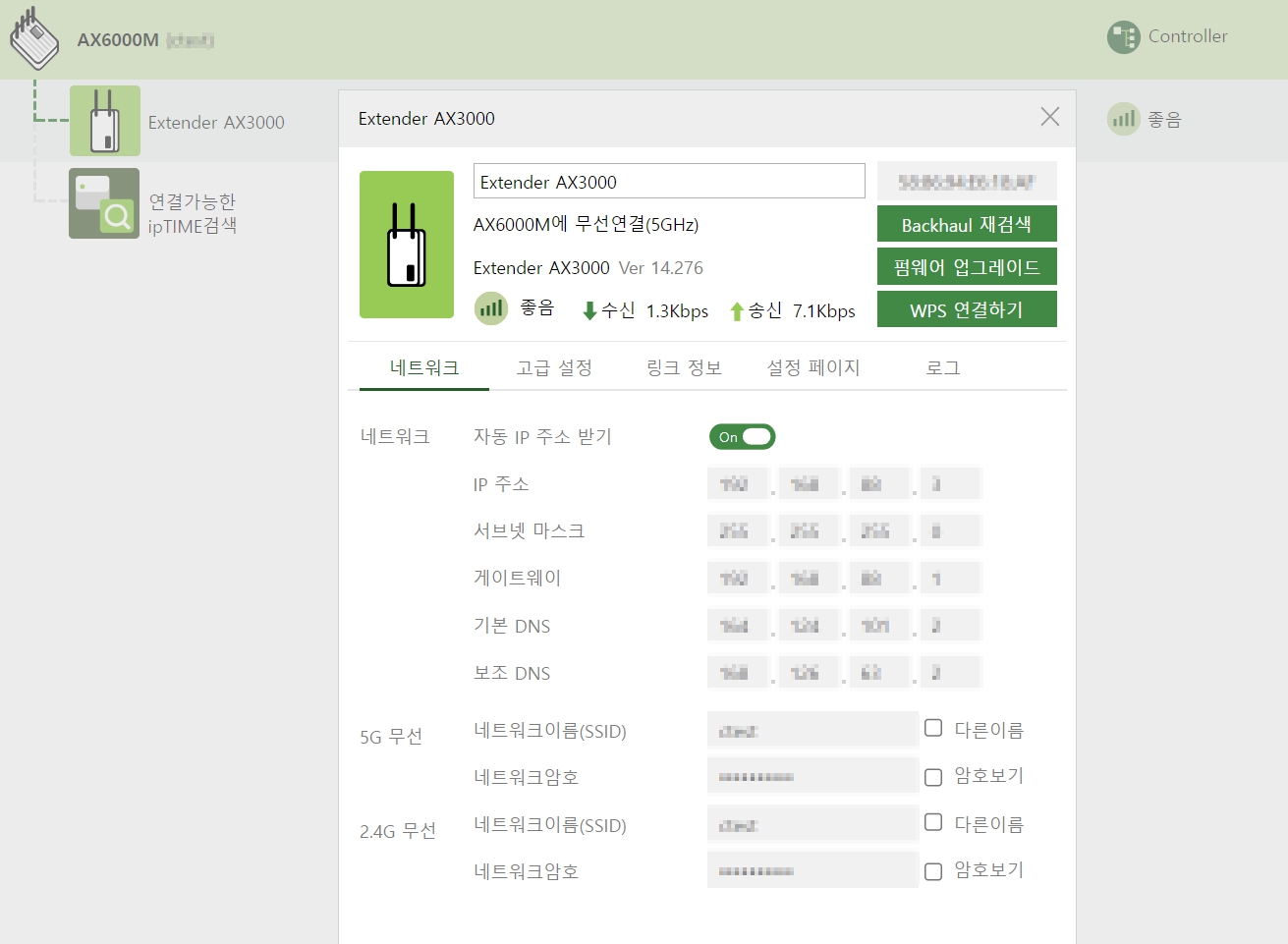Open the 로그 tab
Screen dimensions: 1288x944
pos(943,368)
